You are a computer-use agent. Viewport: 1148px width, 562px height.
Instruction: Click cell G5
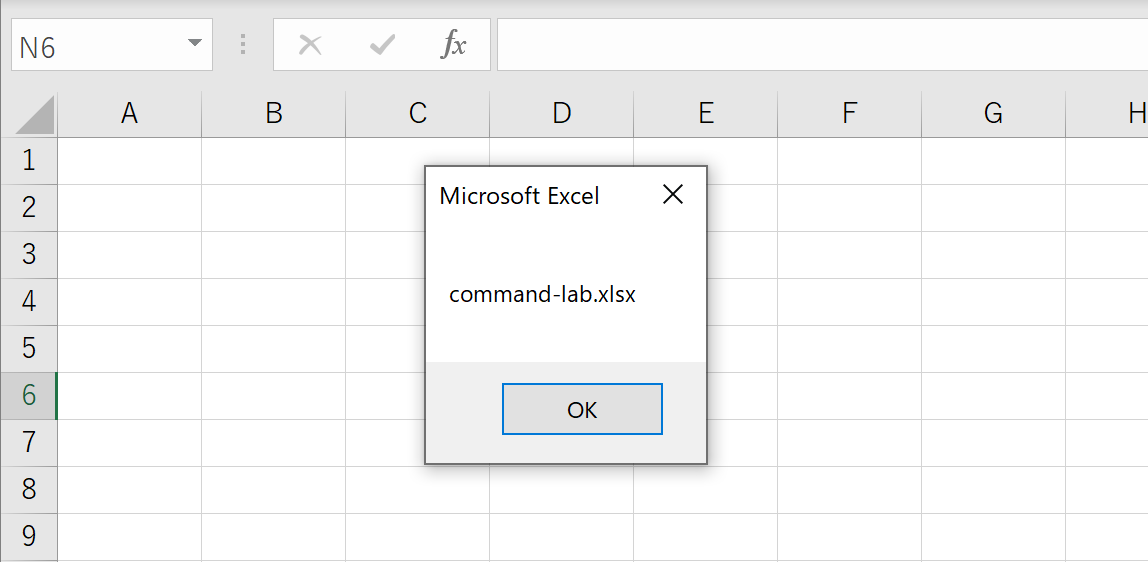994,348
